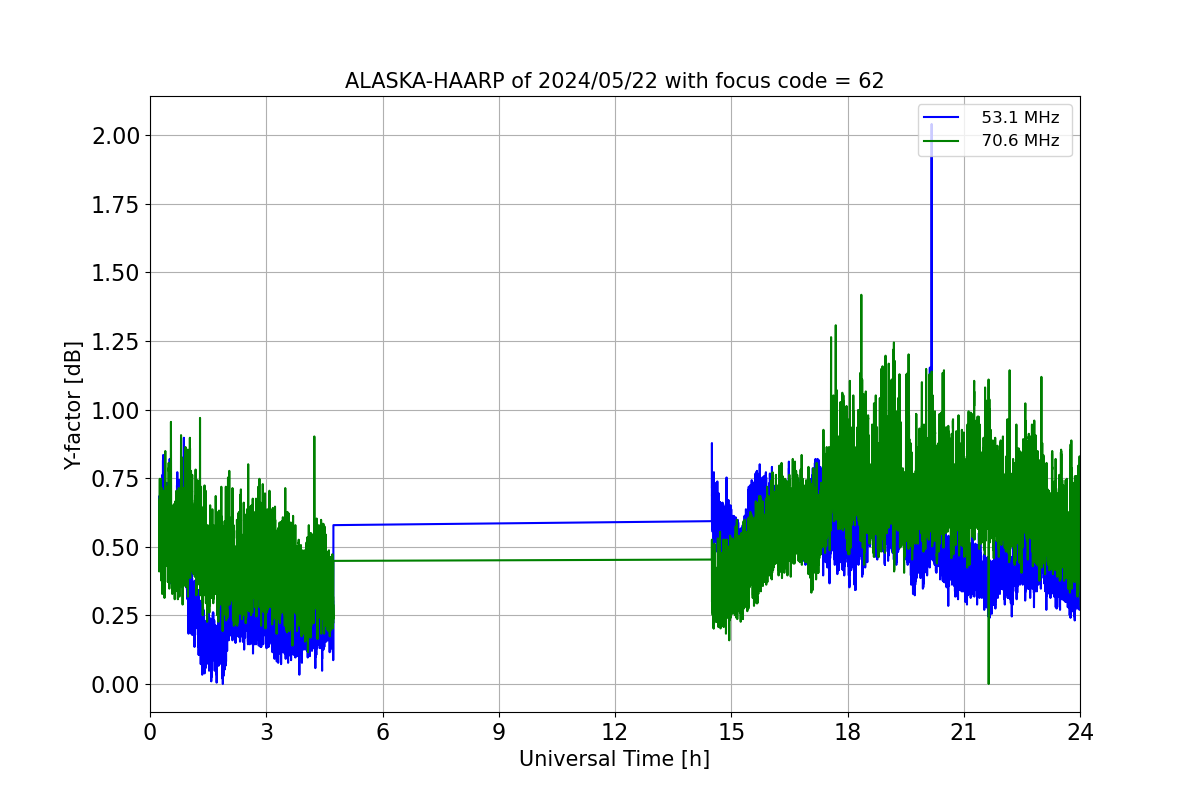Click the 0.25 y-axis tick label
Viewport: 1200px width, 800px height.
[115, 616]
